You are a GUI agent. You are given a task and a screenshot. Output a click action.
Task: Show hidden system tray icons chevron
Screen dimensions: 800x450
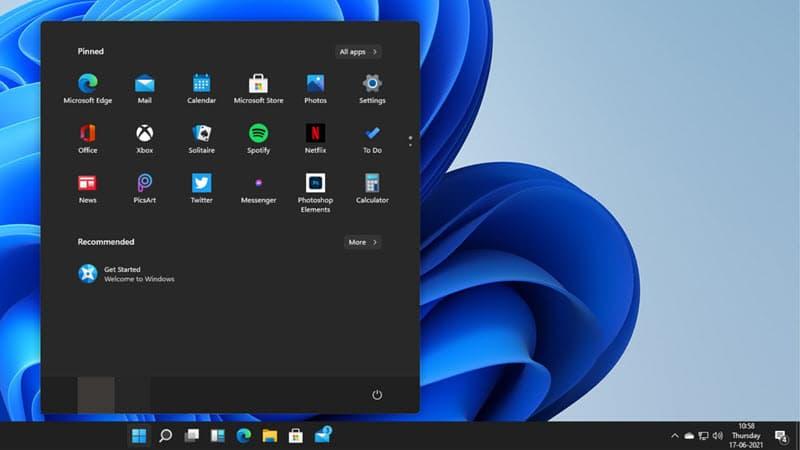coord(675,436)
